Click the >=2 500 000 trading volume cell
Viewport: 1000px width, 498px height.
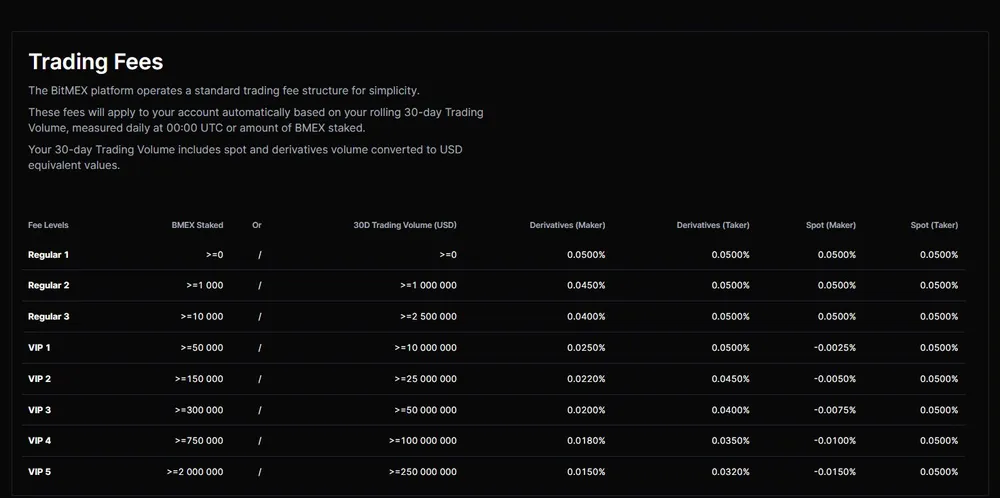(x=429, y=316)
